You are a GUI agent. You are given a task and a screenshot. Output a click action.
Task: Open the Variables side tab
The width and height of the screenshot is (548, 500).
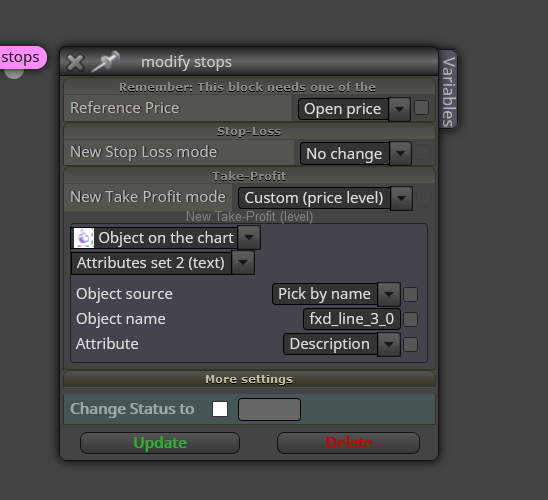click(448, 90)
